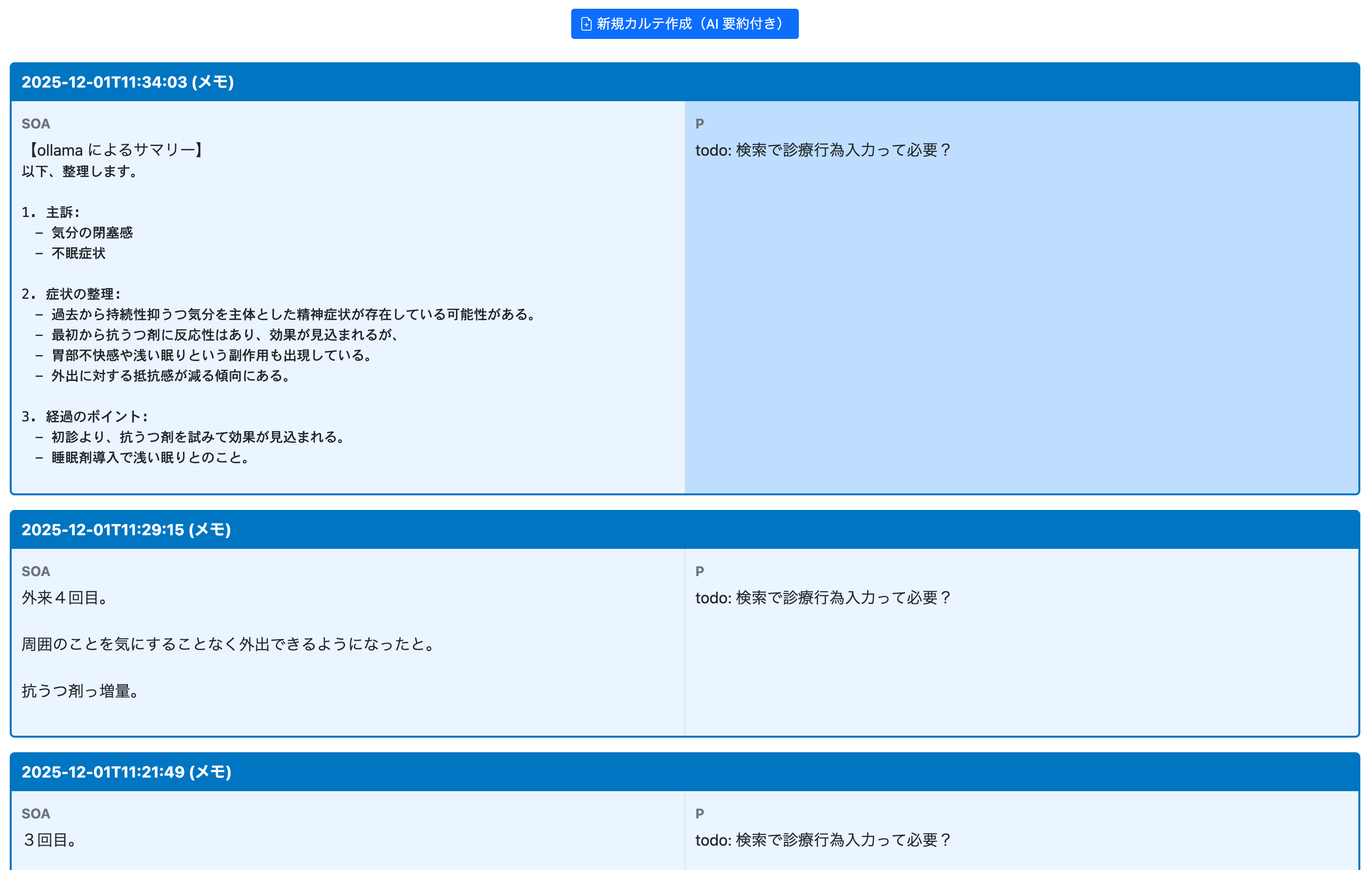Click the 抗うつ剤っ増量。 line
Viewport: 1372px width, 870px height.
80,690
